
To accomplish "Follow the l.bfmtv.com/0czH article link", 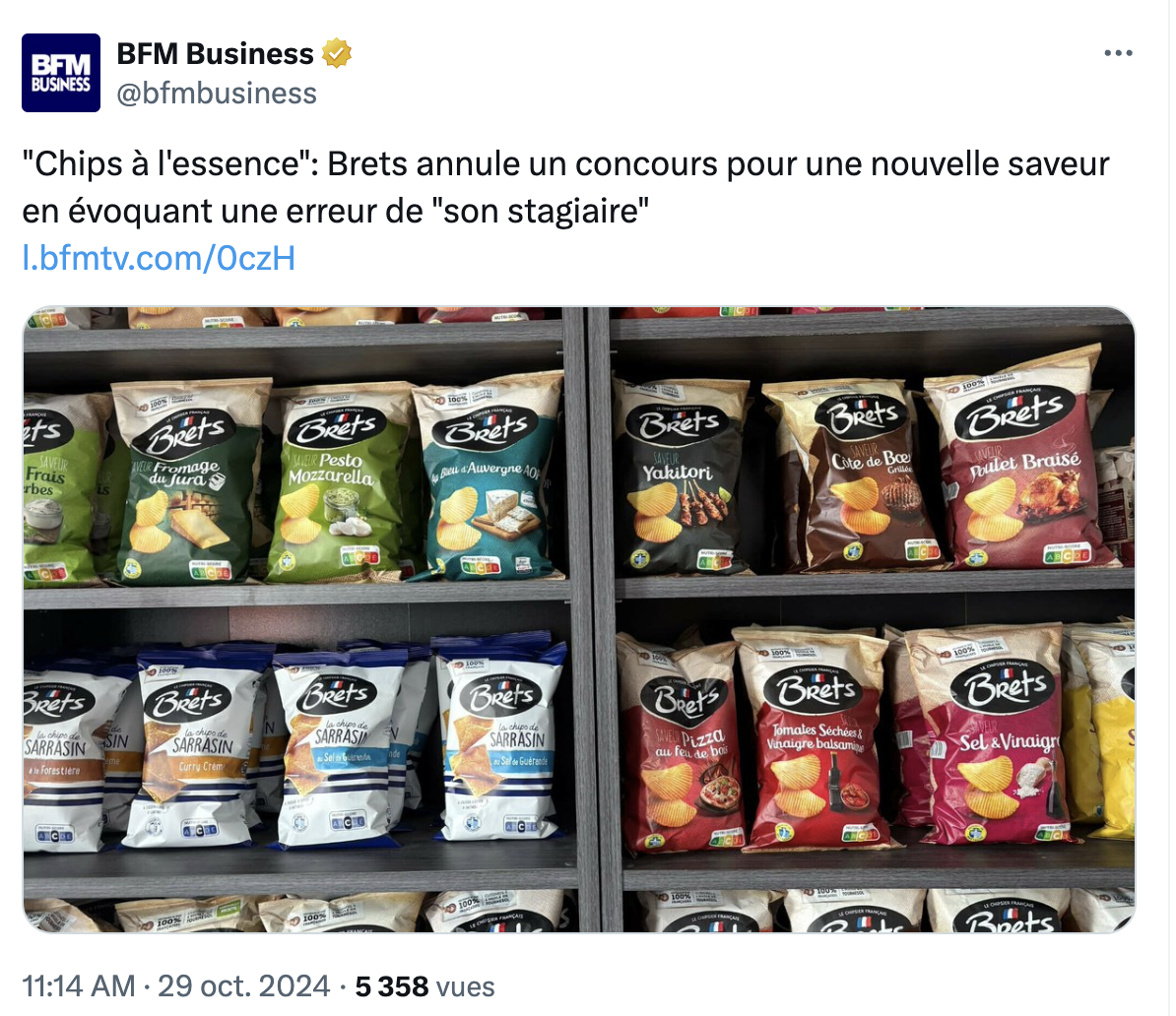I will coord(159,258).
